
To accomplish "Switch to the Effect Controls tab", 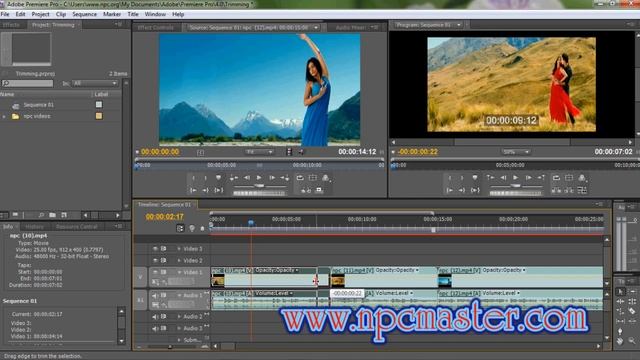I will pyautogui.click(x=156, y=28).
